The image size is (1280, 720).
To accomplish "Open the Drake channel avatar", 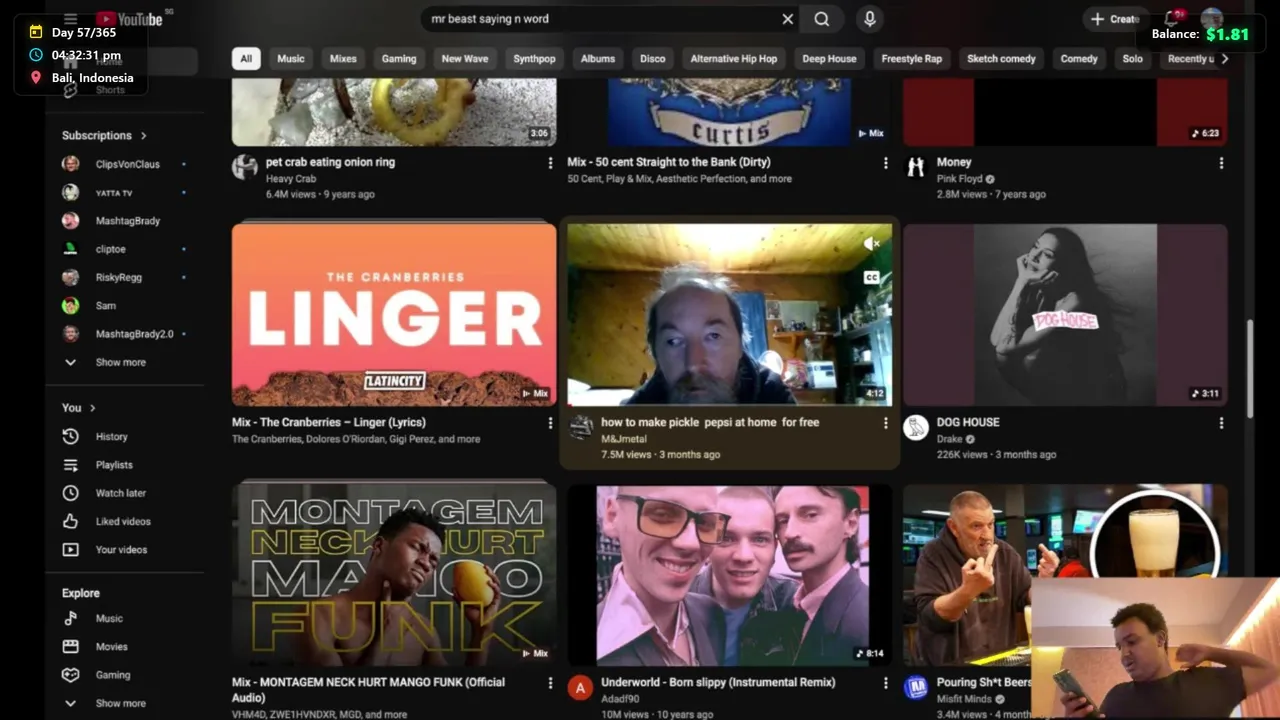I will coord(916,428).
